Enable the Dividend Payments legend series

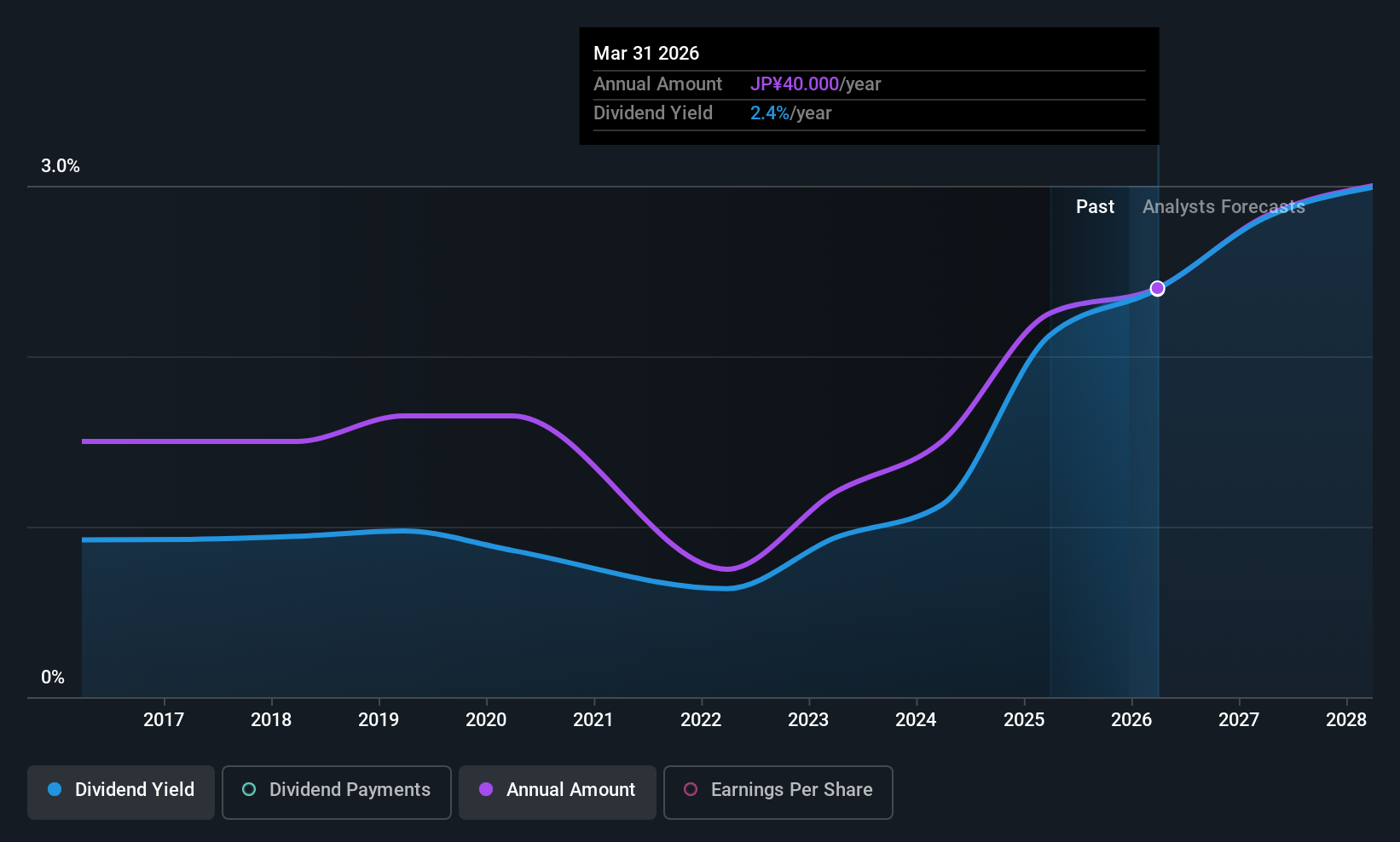click(337, 793)
